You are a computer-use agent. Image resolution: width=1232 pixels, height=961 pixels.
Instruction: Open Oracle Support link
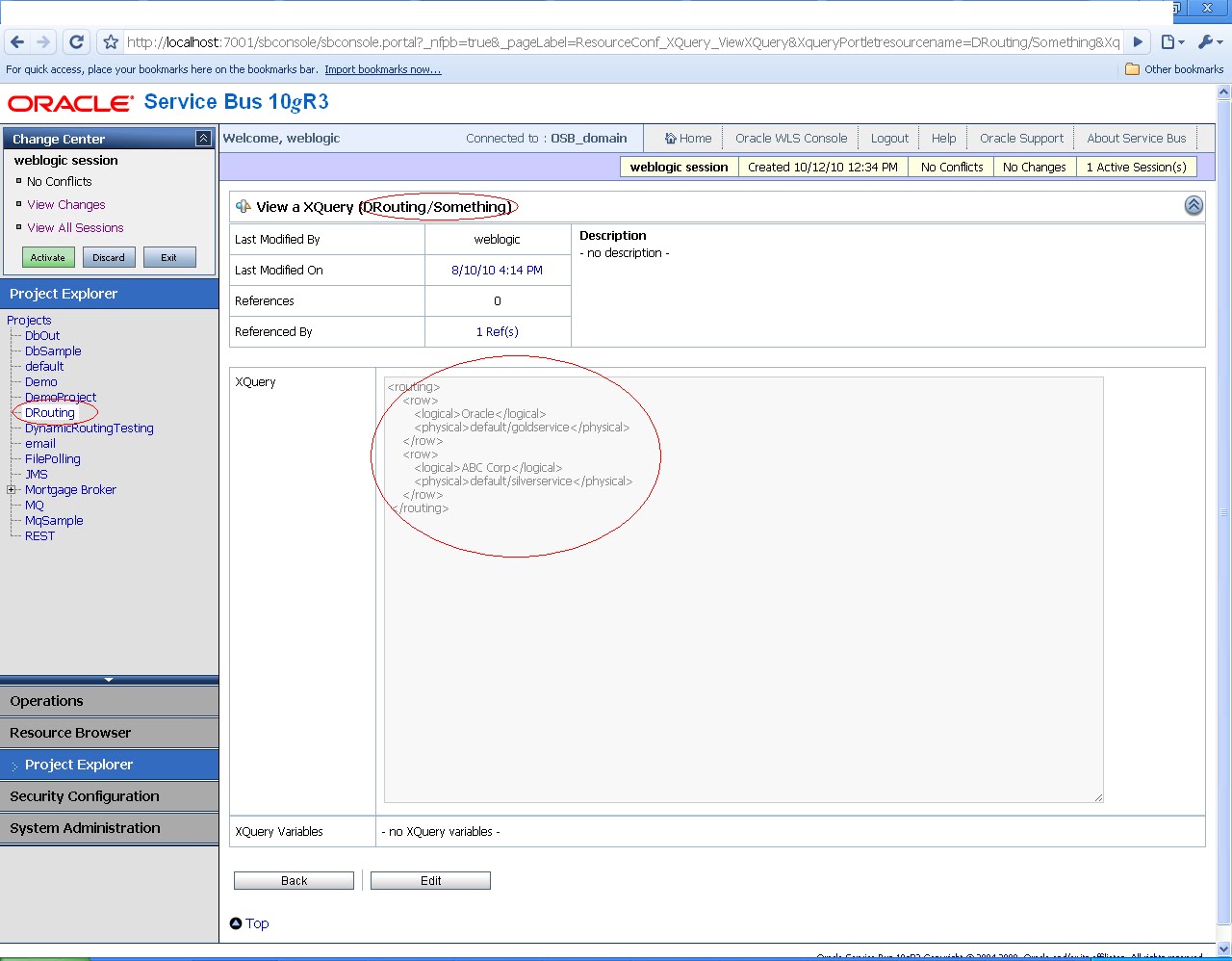[1021, 139]
